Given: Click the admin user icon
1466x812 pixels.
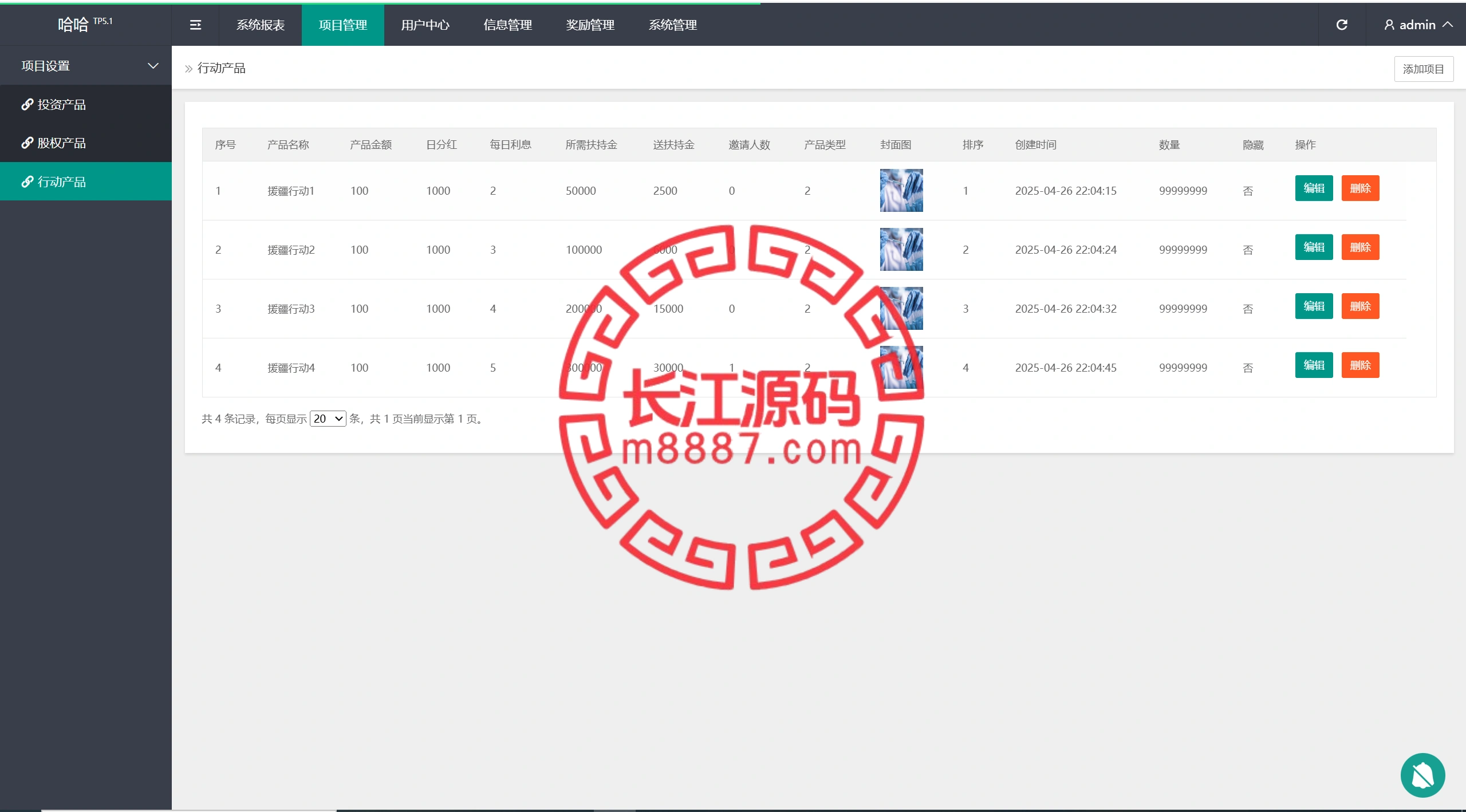Looking at the screenshot, I should [1389, 25].
